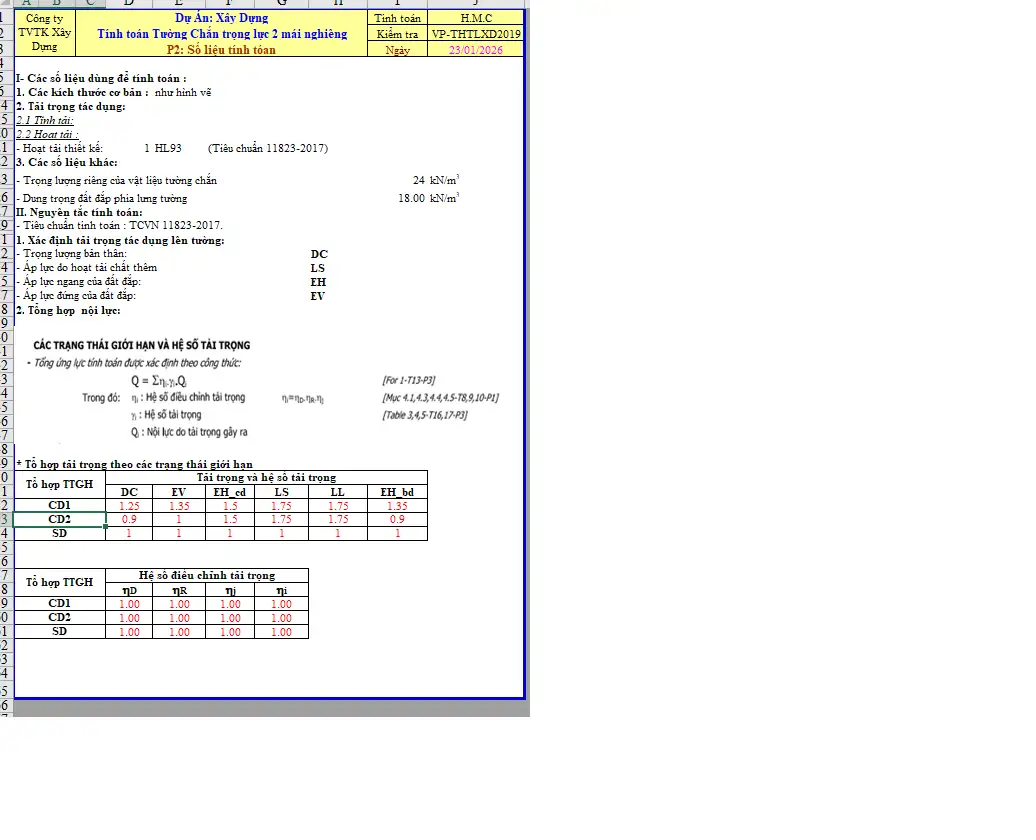
Task: Select the date cell 23/01/2026
Action: coord(476,49)
